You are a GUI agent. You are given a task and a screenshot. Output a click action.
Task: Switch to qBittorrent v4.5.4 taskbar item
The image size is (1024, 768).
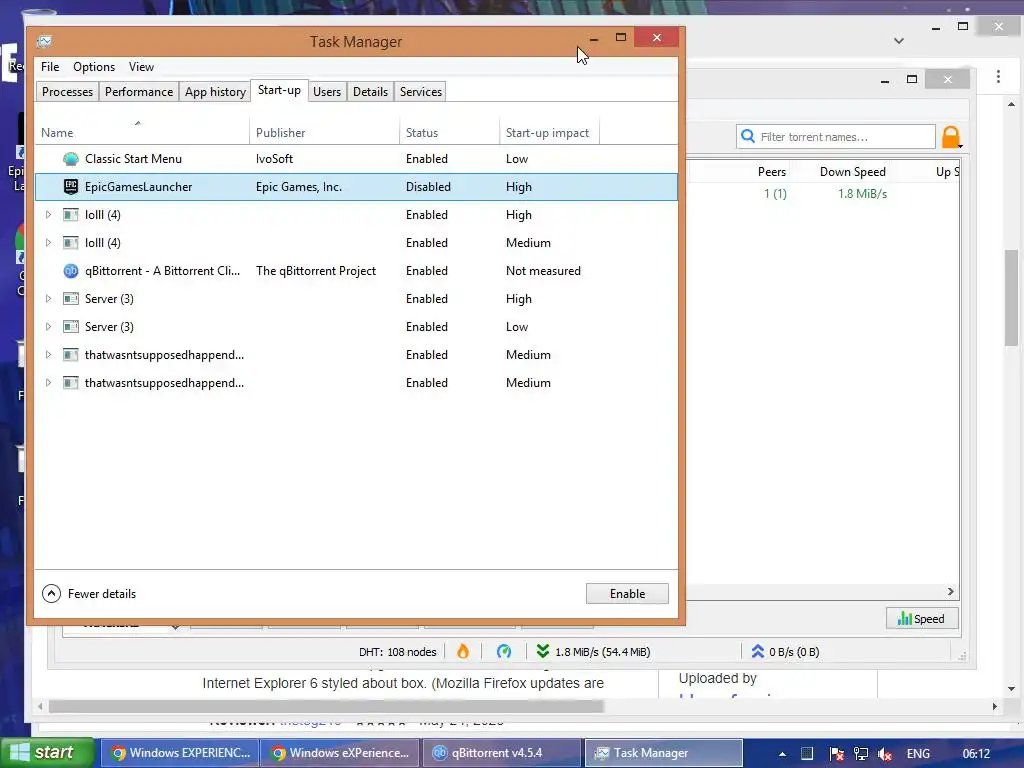[x=502, y=753]
